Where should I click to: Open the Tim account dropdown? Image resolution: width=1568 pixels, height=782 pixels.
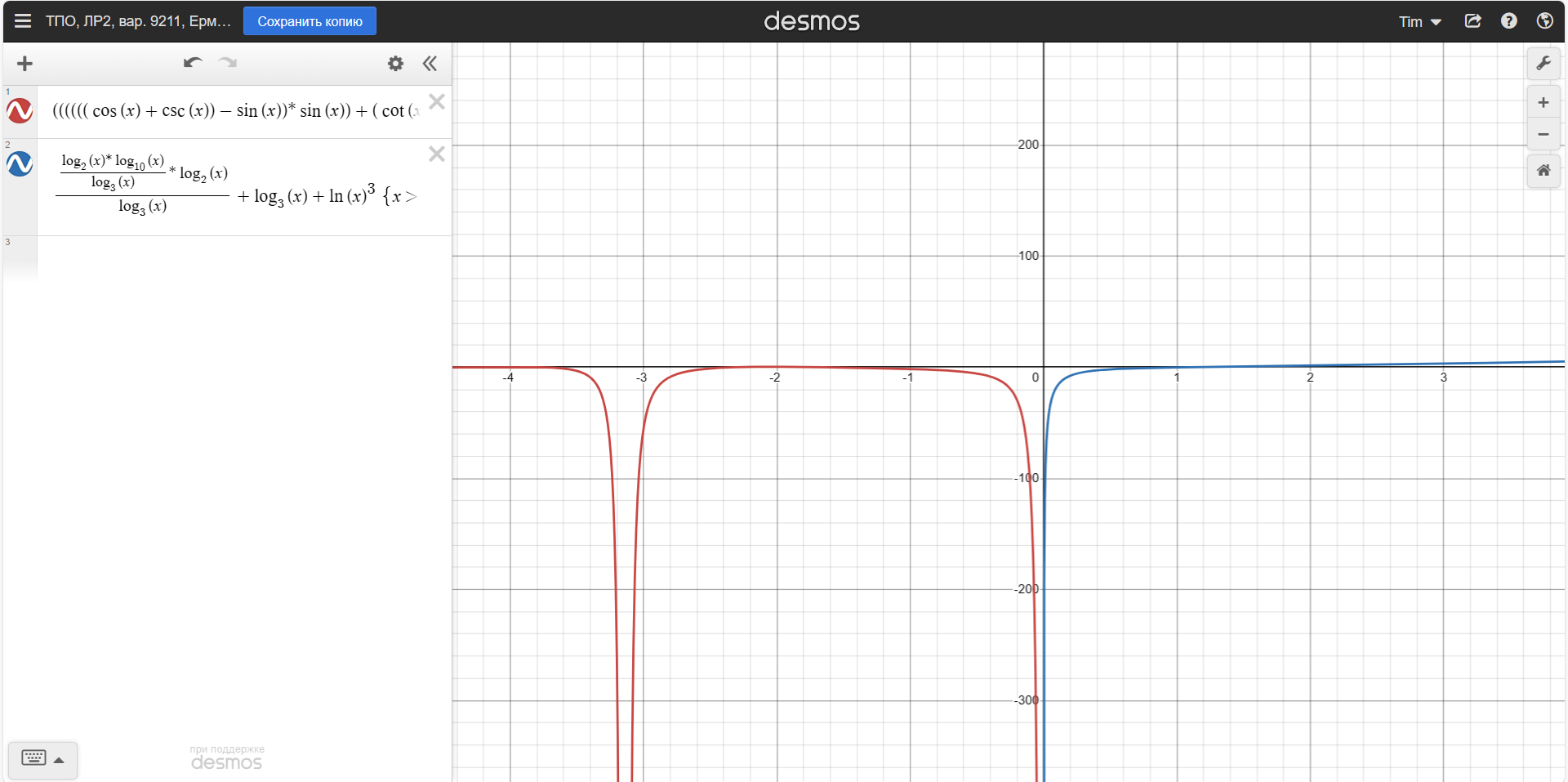click(x=1420, y=22)
